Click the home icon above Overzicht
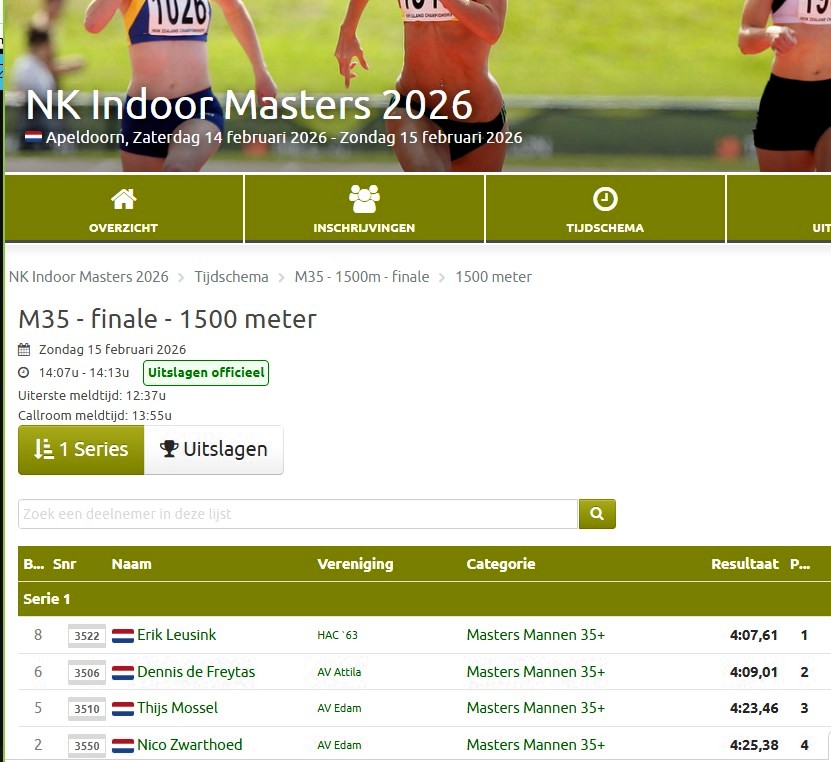The width and height of the screenshot is (831, 762). click(x=123, y=199)
